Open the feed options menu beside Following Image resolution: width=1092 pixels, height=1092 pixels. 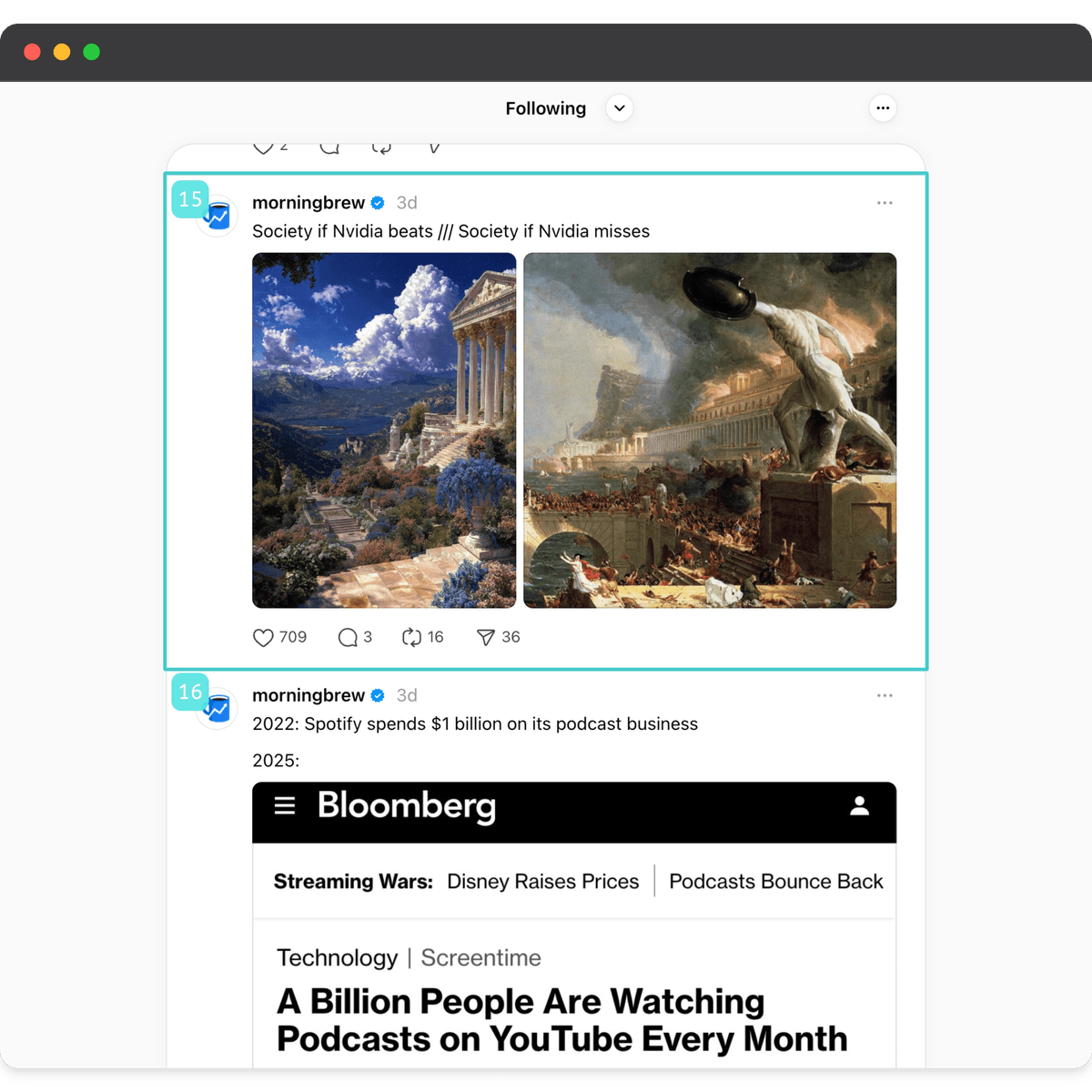tap(883, 108)
